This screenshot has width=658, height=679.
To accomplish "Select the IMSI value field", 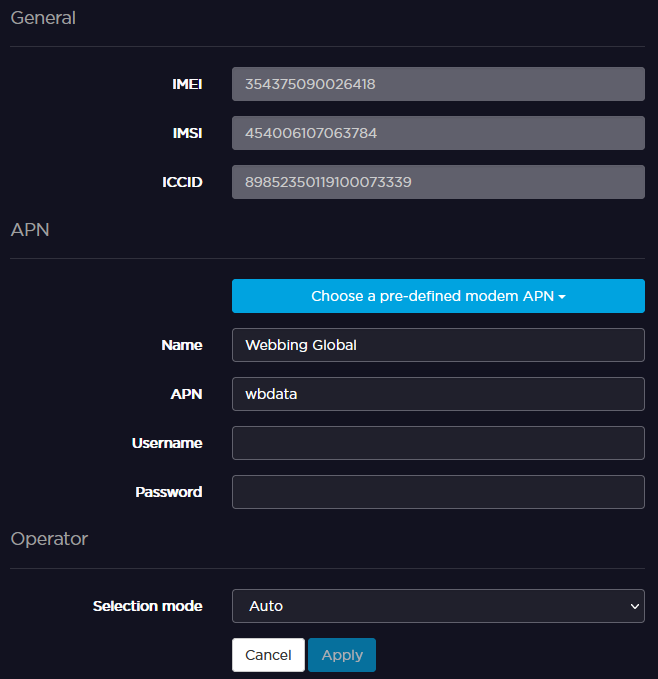I will 438,133.
